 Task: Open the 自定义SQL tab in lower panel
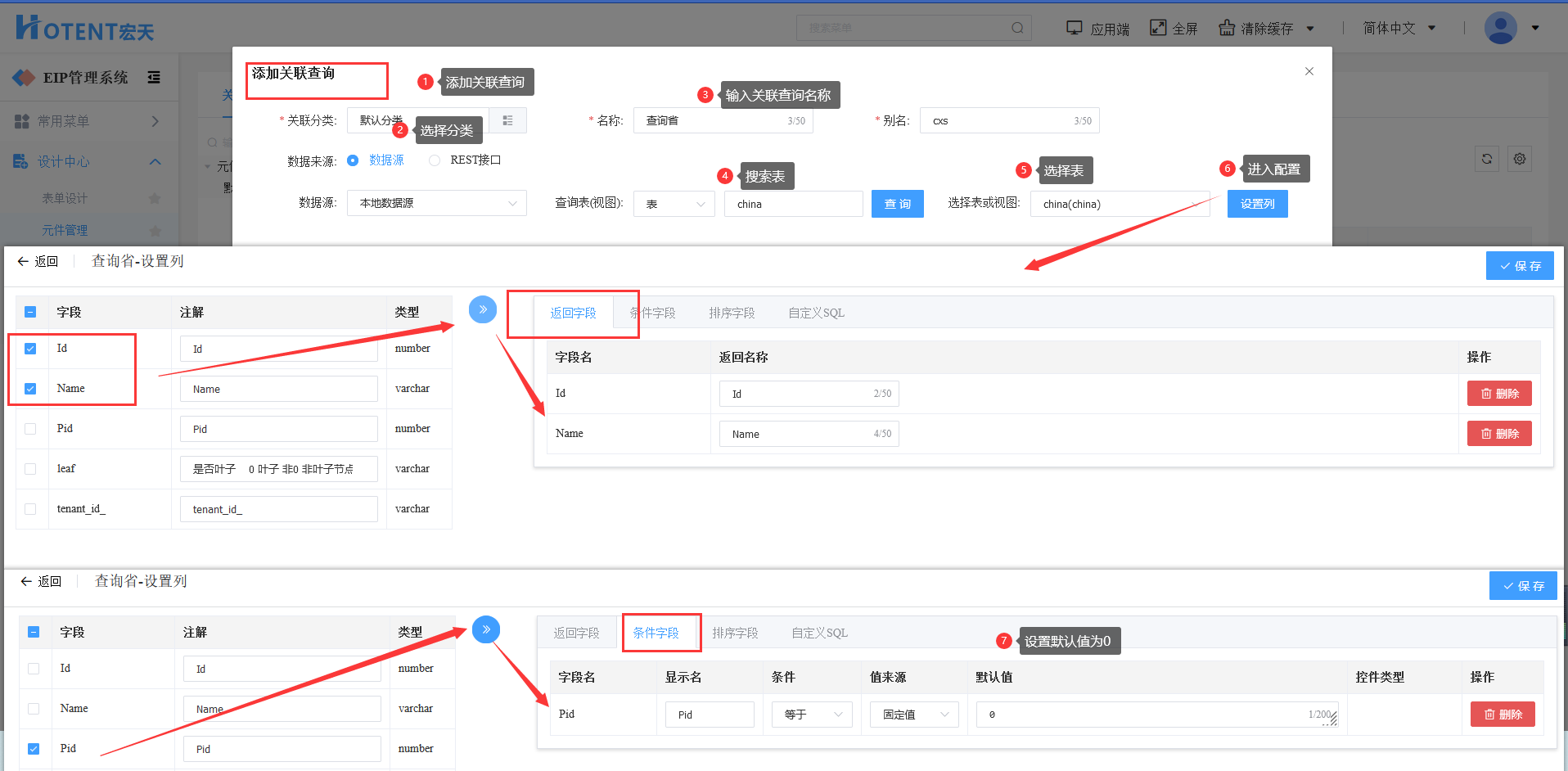[819, 633]
